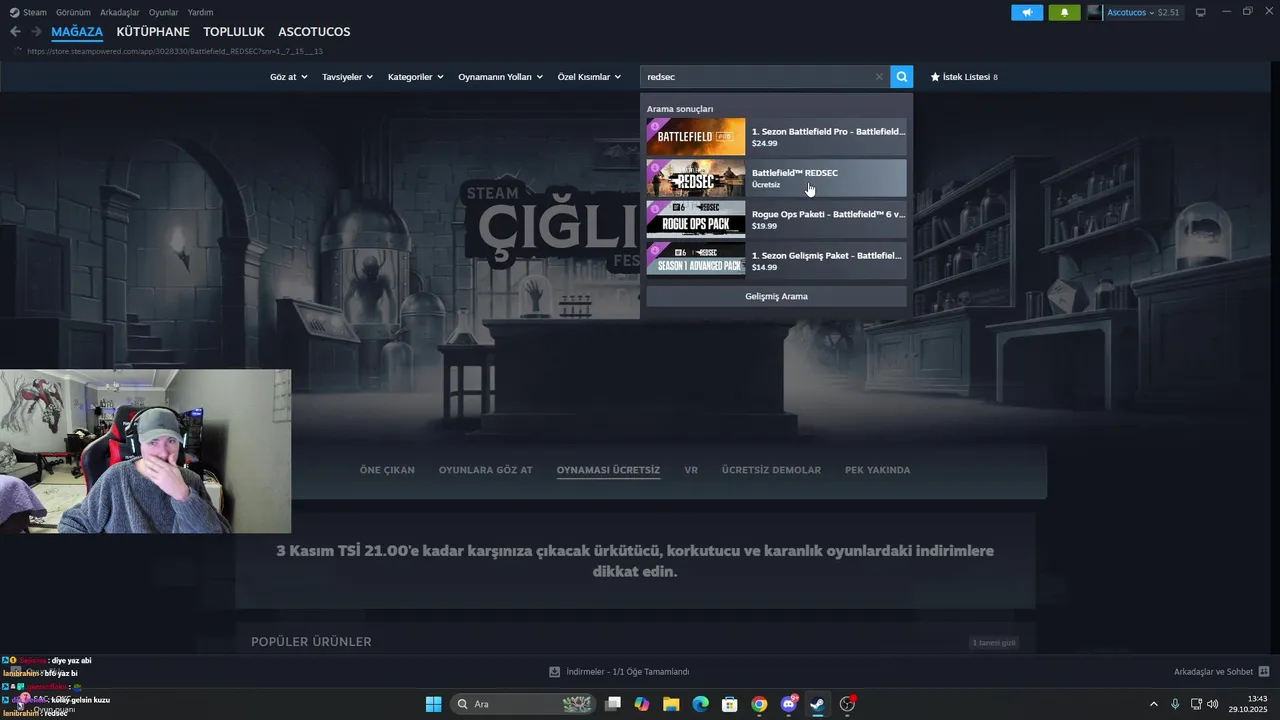Show hidden system tray icons
The image size is (1280, 720).
click(1154, 704)
